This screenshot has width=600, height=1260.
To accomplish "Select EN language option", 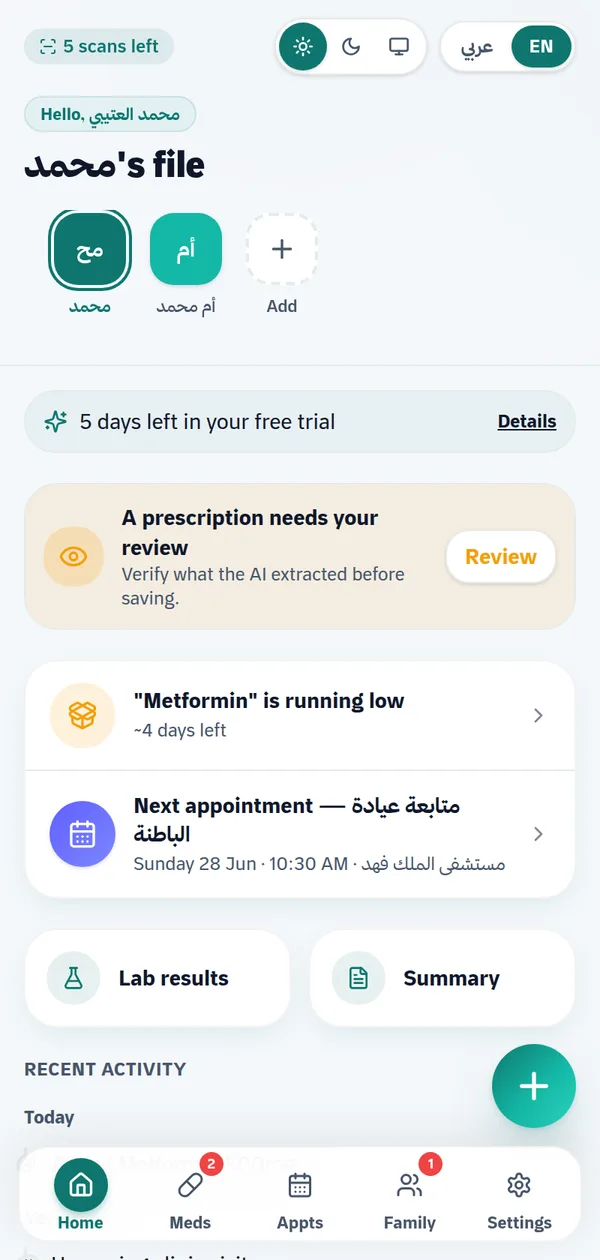I will point(541,47).
